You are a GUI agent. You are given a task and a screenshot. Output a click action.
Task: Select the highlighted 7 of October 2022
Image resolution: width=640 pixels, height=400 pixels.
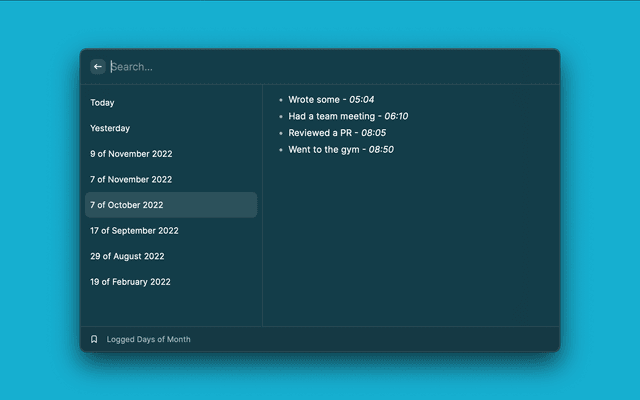tap(127, 205)
